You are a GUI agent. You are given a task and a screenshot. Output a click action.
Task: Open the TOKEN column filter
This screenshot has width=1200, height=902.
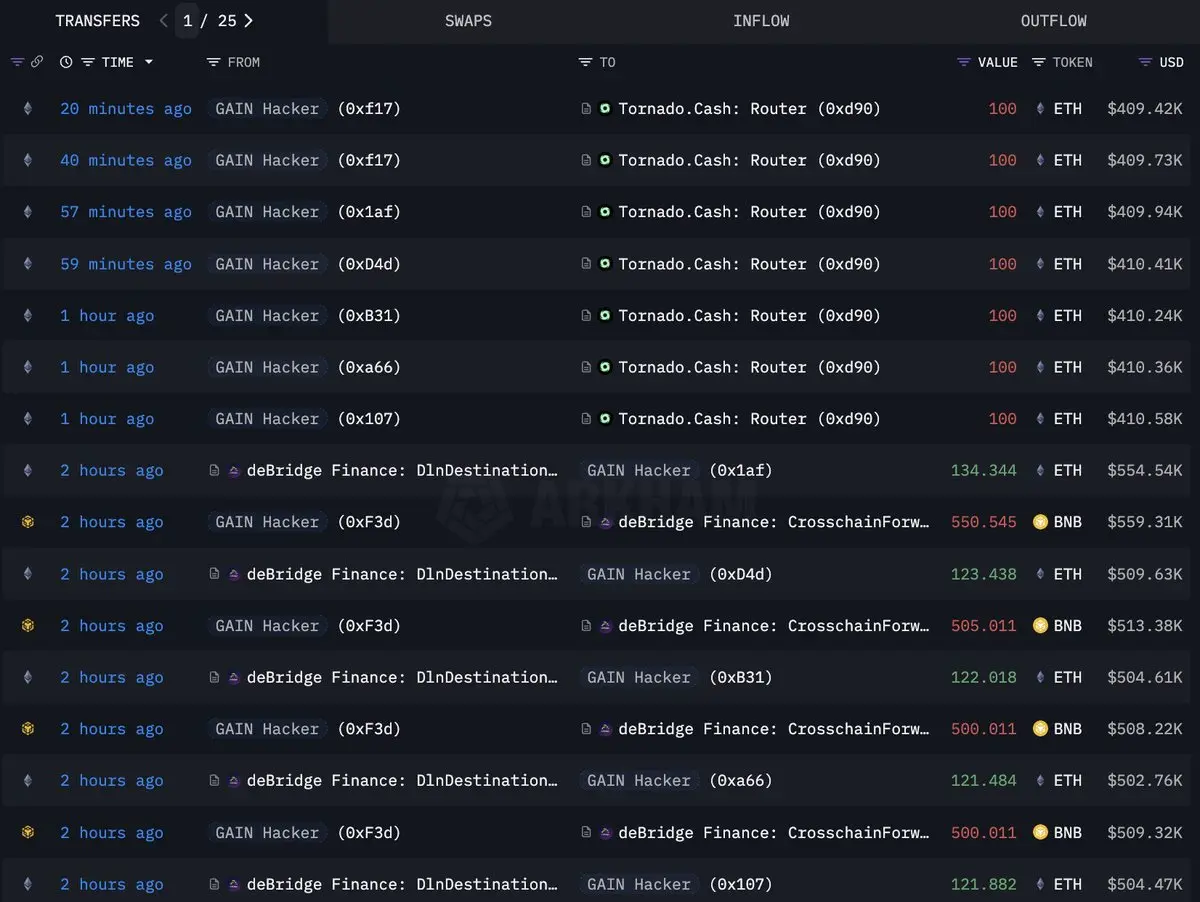pos(1039,62)
